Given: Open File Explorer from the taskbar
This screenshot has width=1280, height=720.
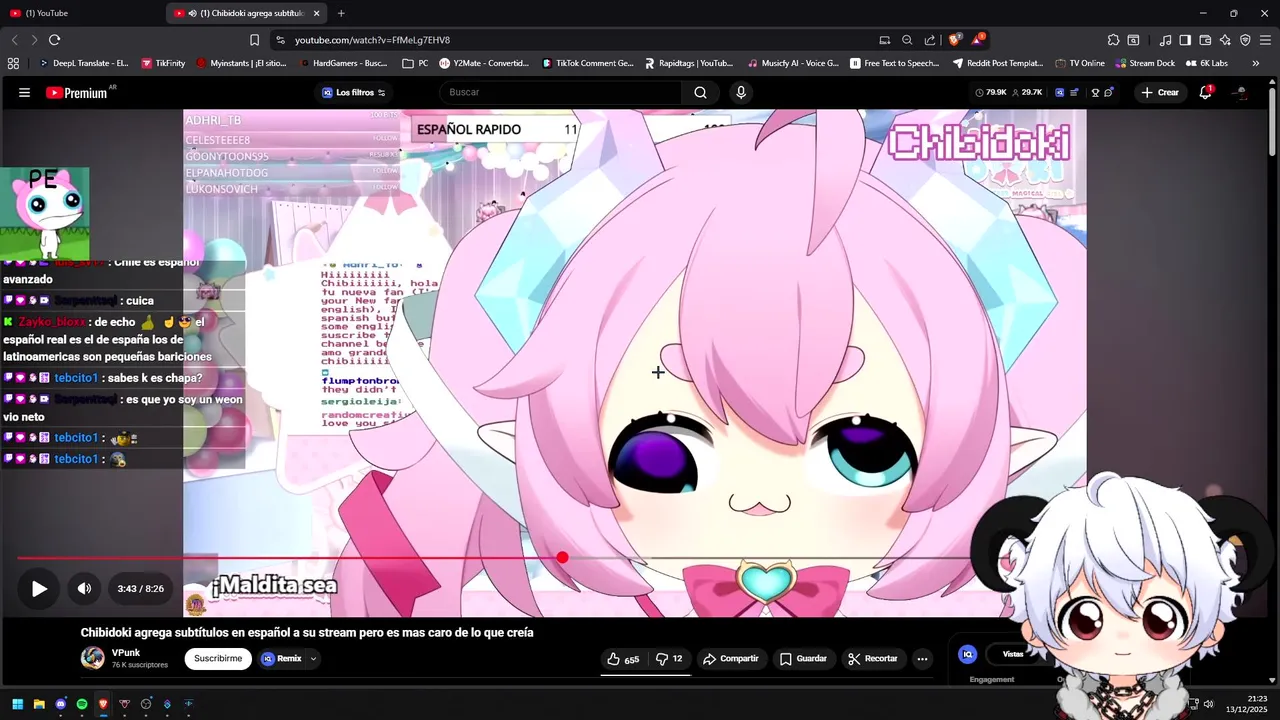Looking at the screenshot, I should click(x=39, y=704).
